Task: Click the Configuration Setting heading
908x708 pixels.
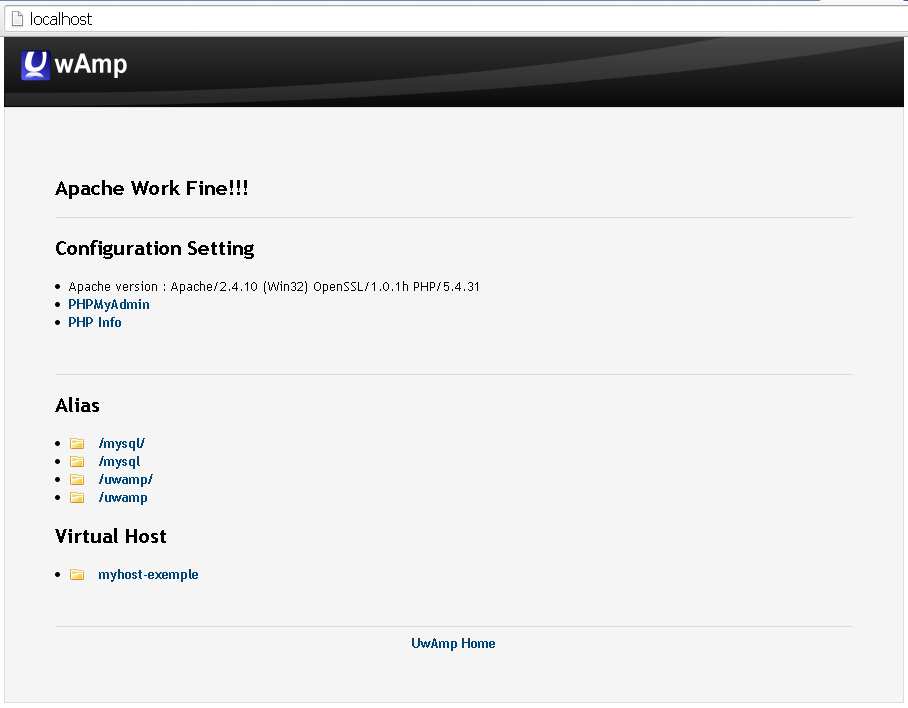Action: (x=155, y=248)
